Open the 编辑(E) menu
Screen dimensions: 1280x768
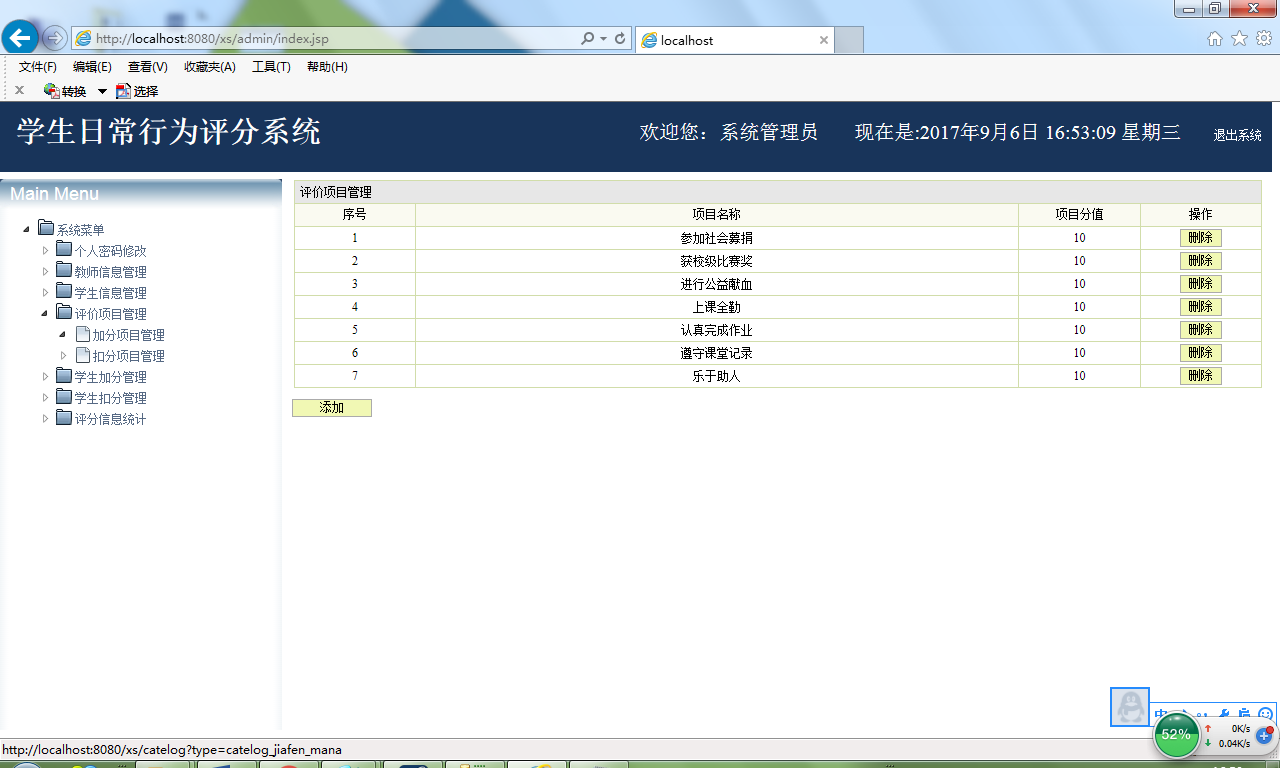(92, 67)
